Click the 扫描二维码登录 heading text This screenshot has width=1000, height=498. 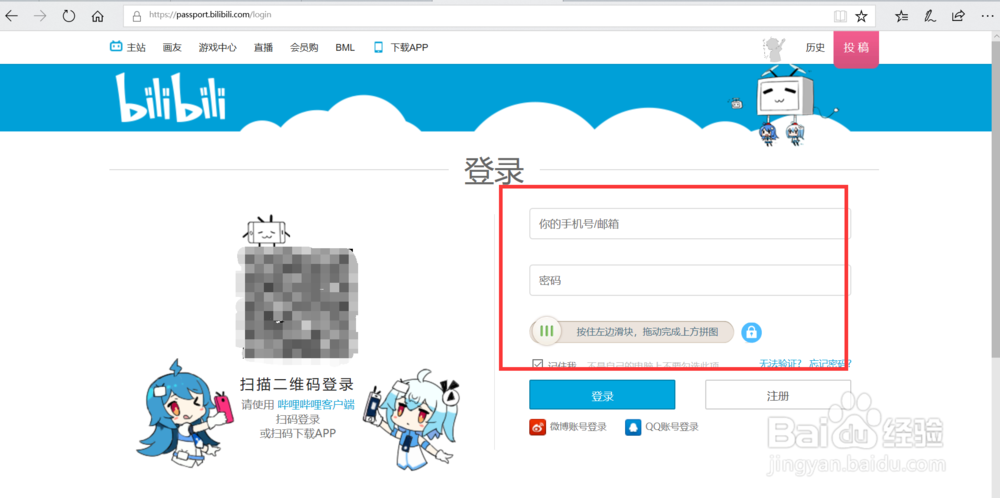(x=297, y=384)
